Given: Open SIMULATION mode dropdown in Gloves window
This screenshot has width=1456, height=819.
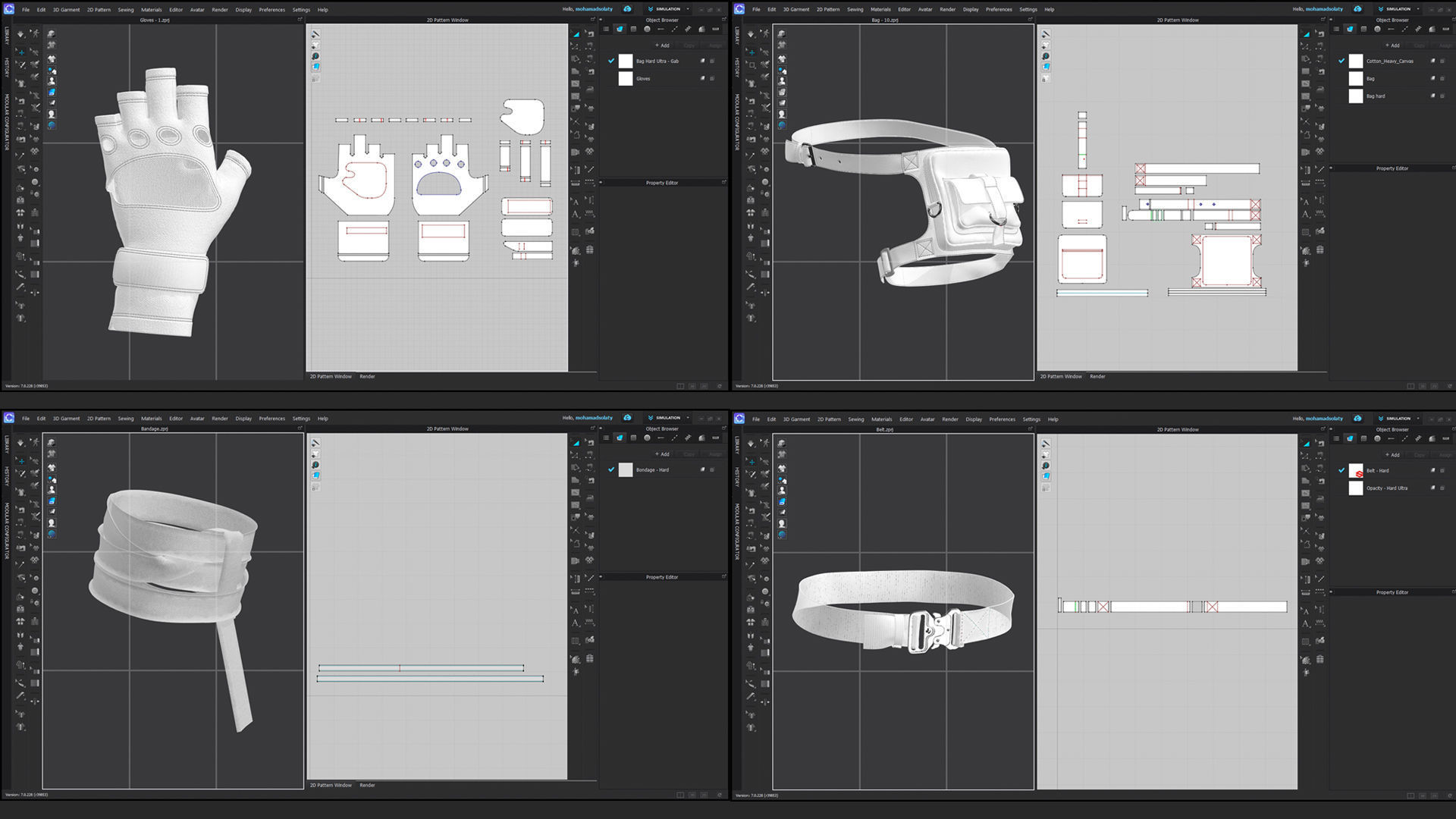Looking at the screenshot, I should 668,9.
